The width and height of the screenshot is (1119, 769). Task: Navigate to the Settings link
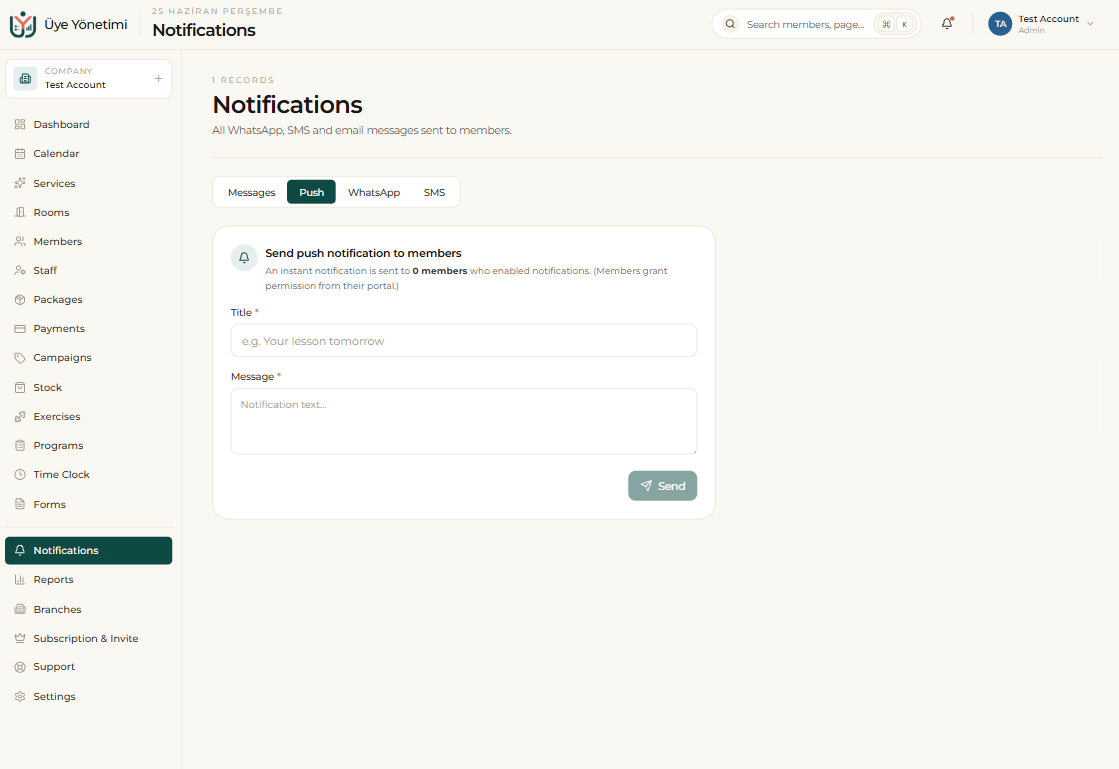(88, 696)
